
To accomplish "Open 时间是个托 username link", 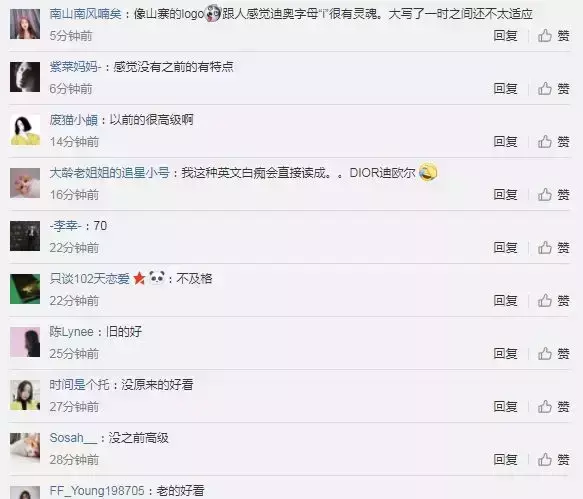I will click(80, 385).
